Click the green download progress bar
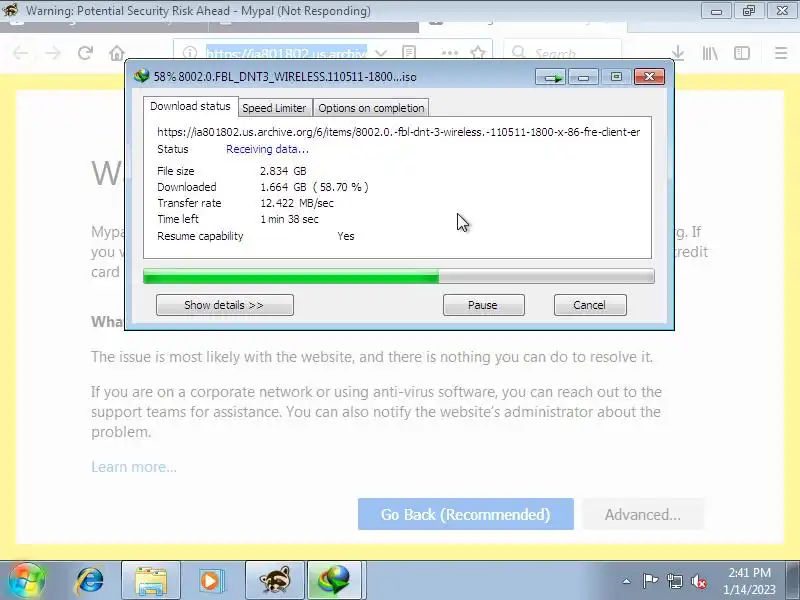 tap(398, 276)
